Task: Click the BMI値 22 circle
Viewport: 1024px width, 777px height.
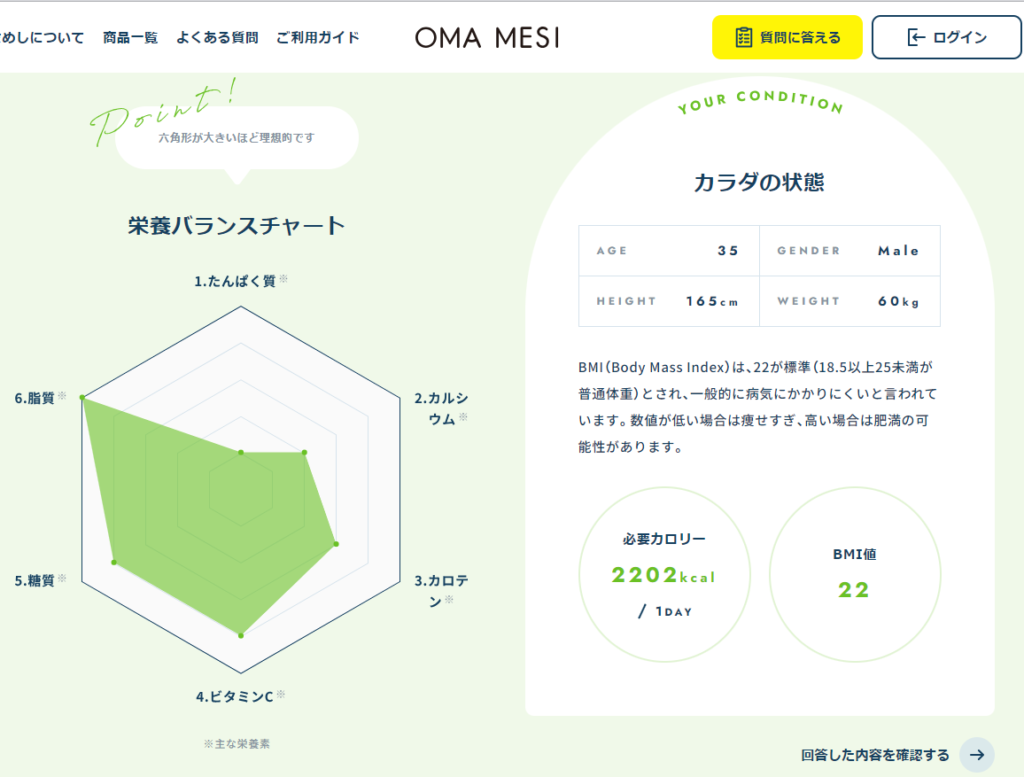Action: pyautogui.click(x=855, y=575)
